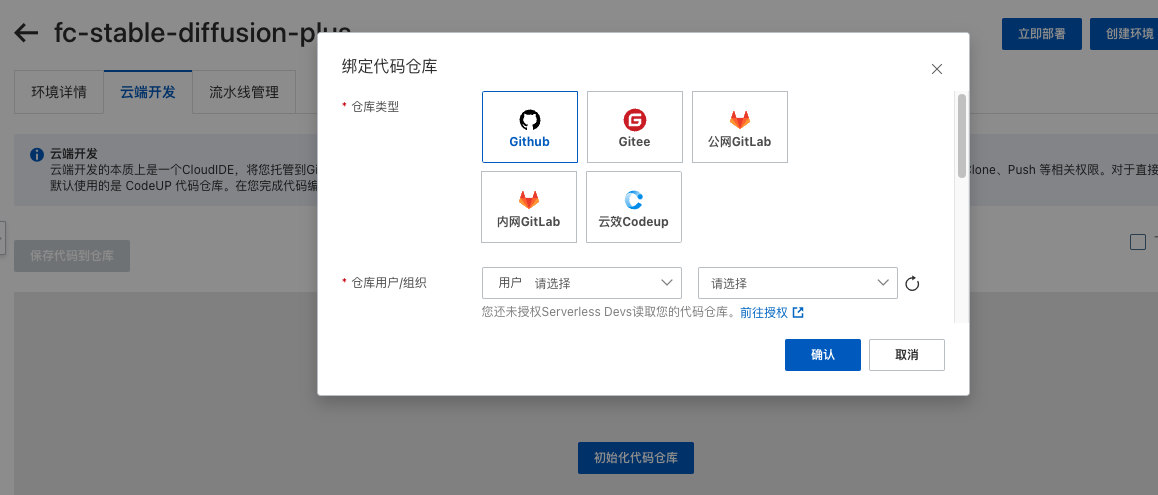1158x495 pixels.
Task: Open the second 请选择 repository dropdown
Action: coord(798,283)
